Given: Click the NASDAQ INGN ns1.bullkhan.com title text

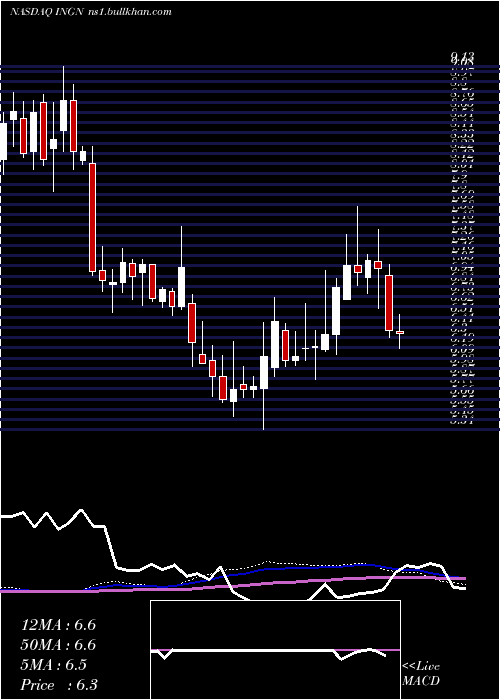Looking at the screenshot, I should [91, 12].
